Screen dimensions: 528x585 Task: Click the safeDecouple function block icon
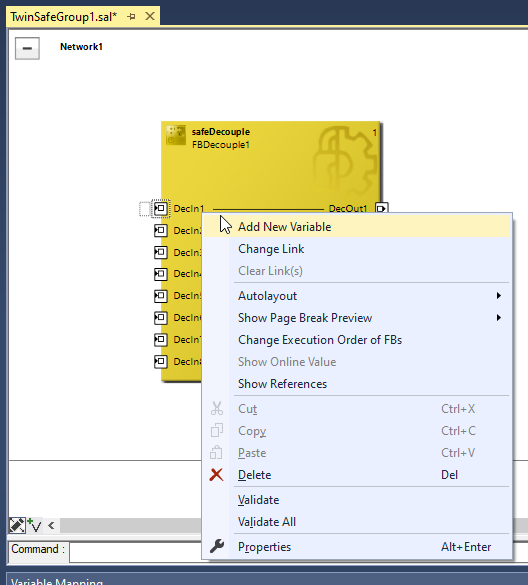click(x=176, y=135)
